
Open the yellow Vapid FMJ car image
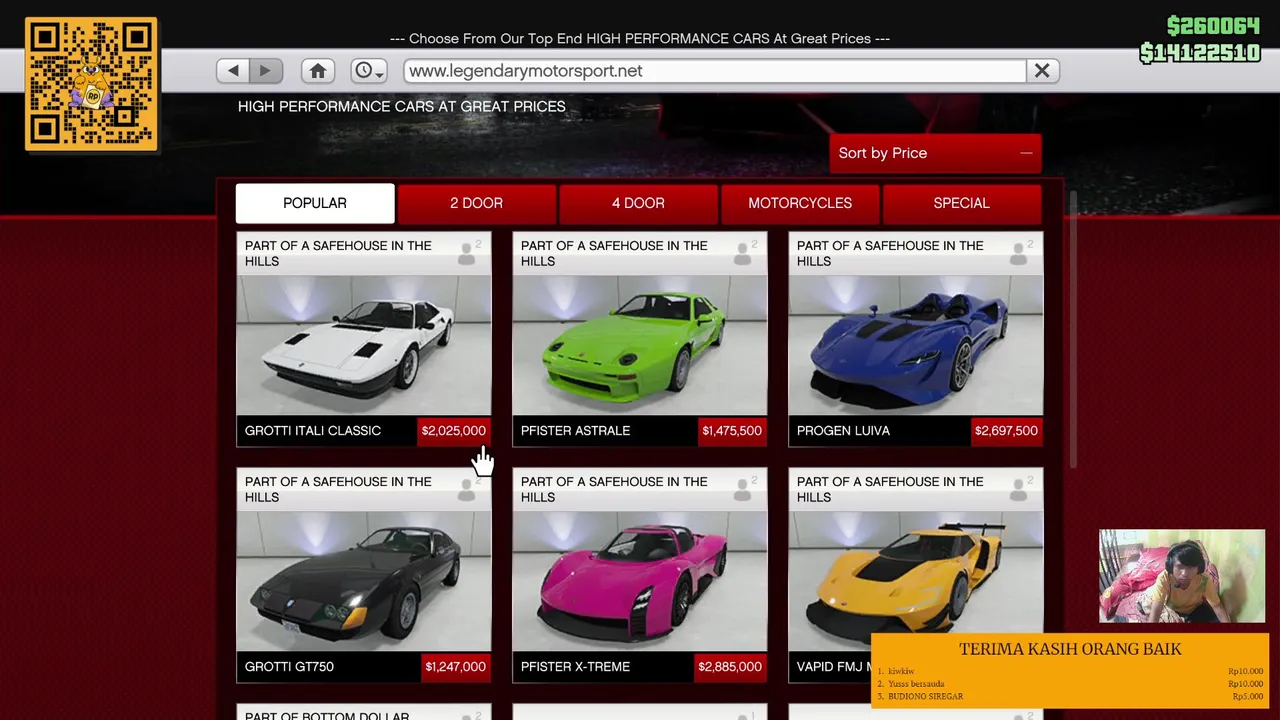click(x=916, y=575)
